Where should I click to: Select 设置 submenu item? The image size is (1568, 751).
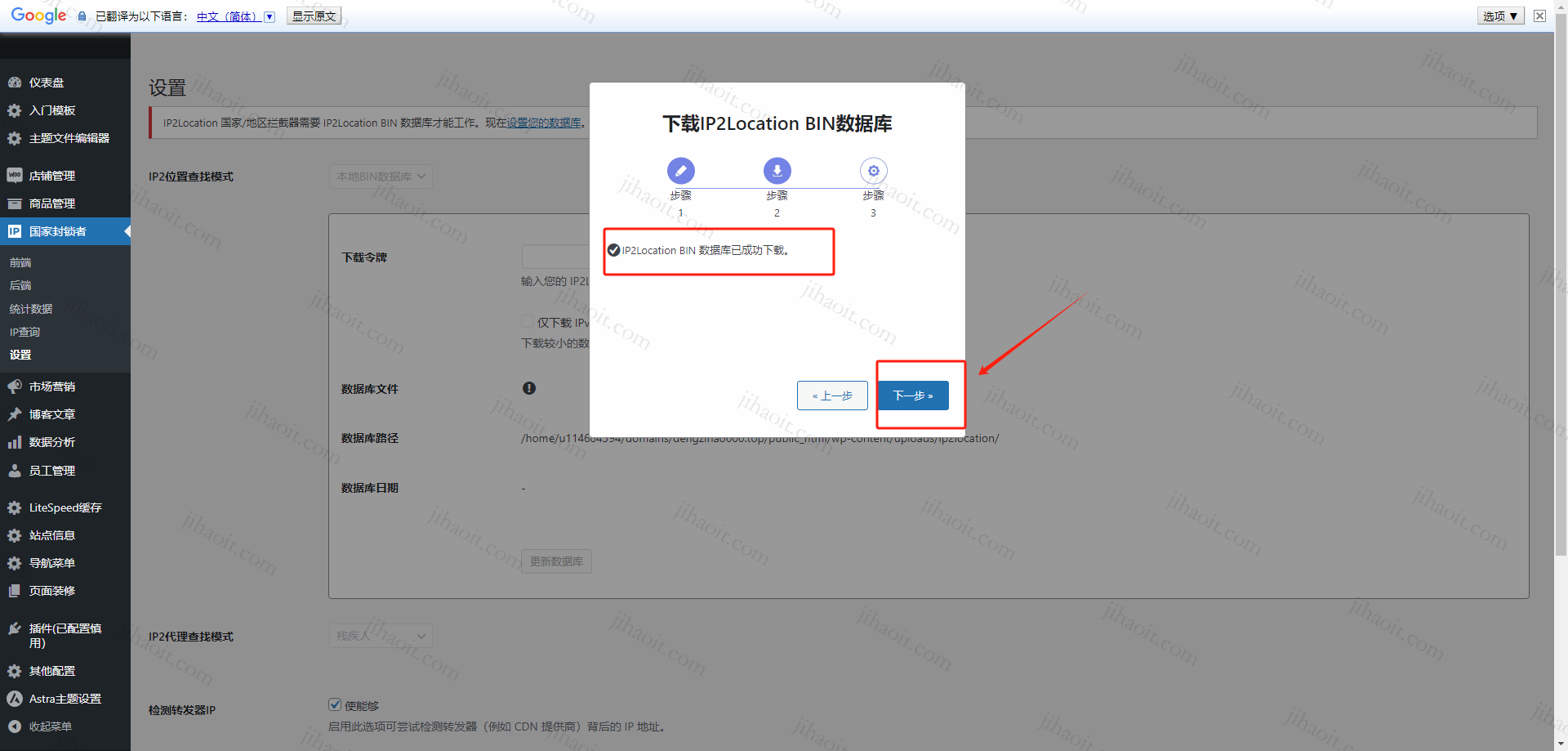click(20, 355)
